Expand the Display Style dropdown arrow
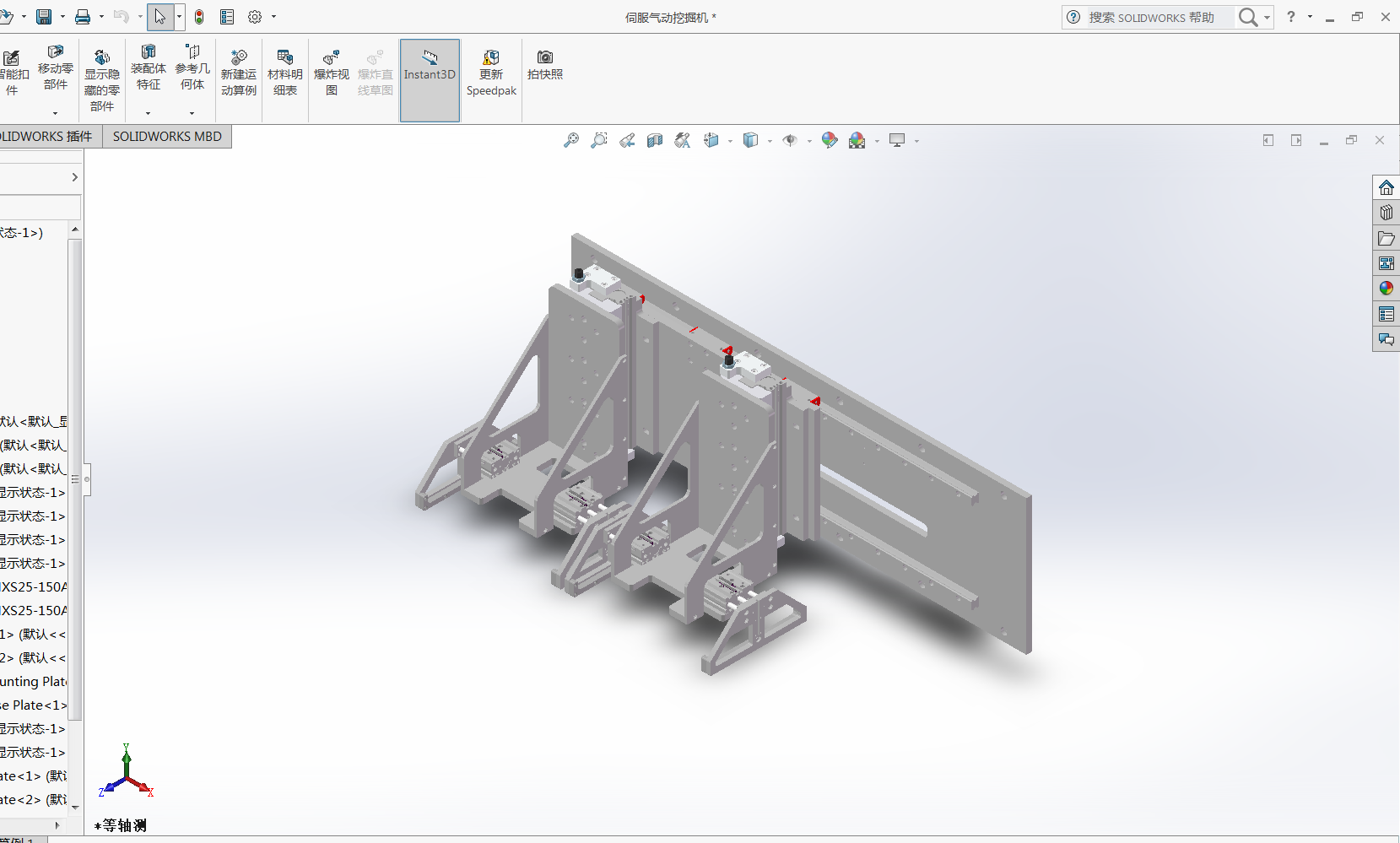 [x=770, y=141]
